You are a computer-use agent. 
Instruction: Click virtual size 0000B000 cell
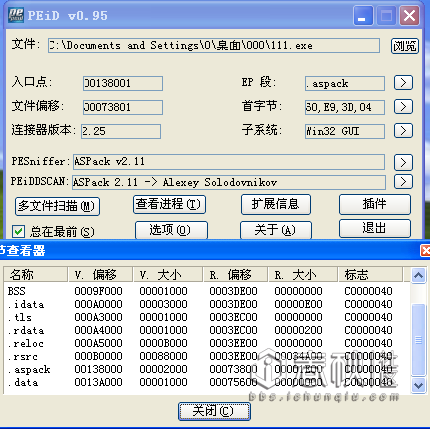[x=163, y=343]
